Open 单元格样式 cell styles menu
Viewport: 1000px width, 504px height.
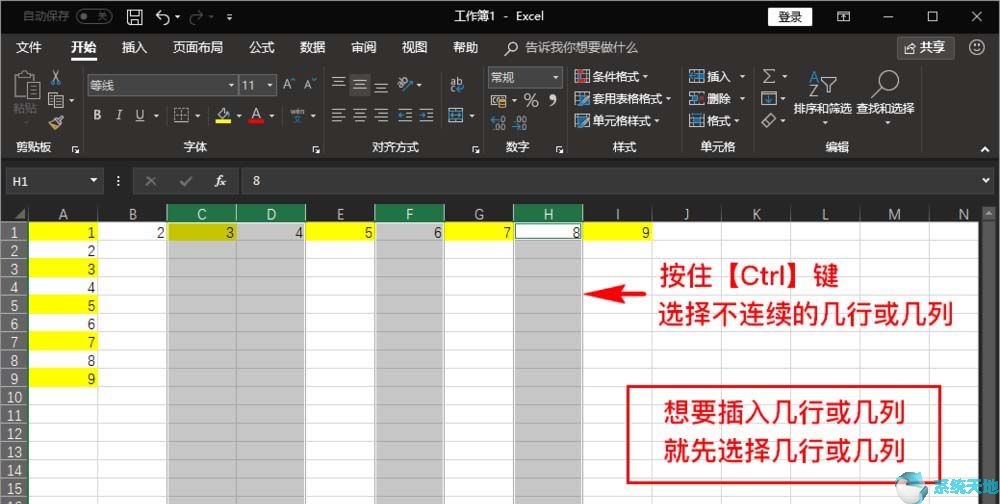[x=617, y=121]
